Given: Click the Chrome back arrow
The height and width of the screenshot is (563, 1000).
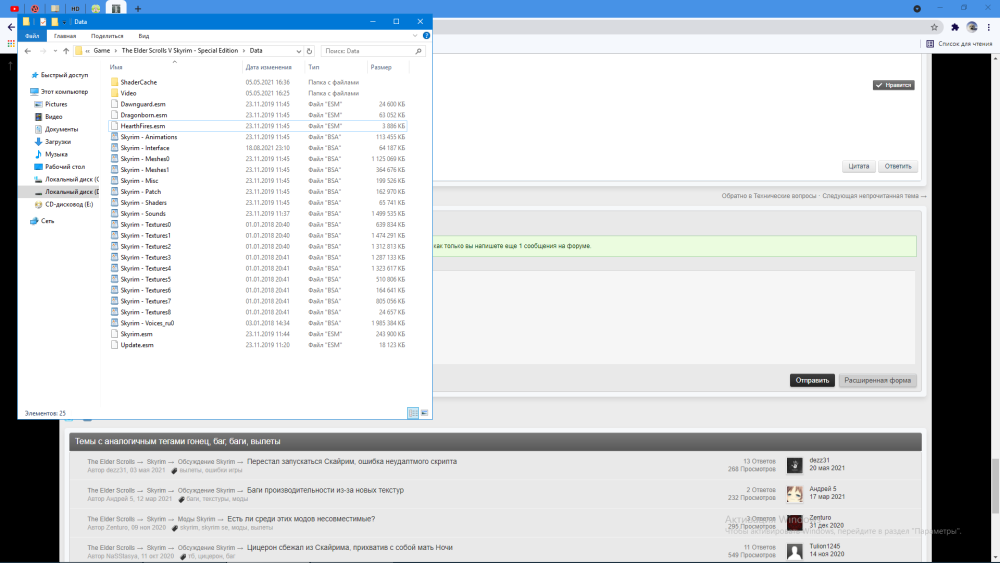Looking at the screenshot, I should coord(11,27).
